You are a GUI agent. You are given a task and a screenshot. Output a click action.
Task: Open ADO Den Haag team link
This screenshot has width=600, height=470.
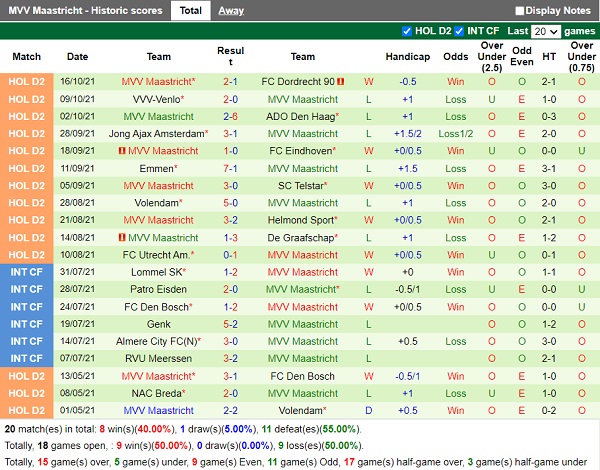(302, 116)
